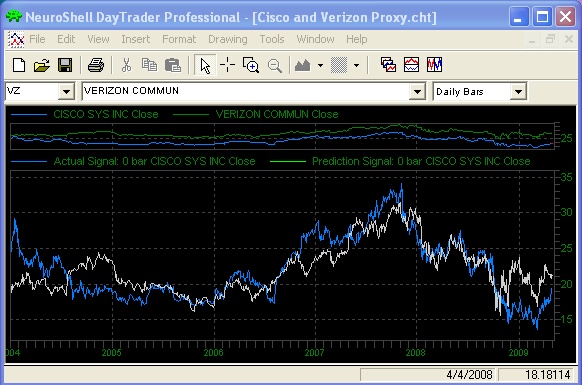Click the green NeuroShell title bar icon

tap(14, 17)
